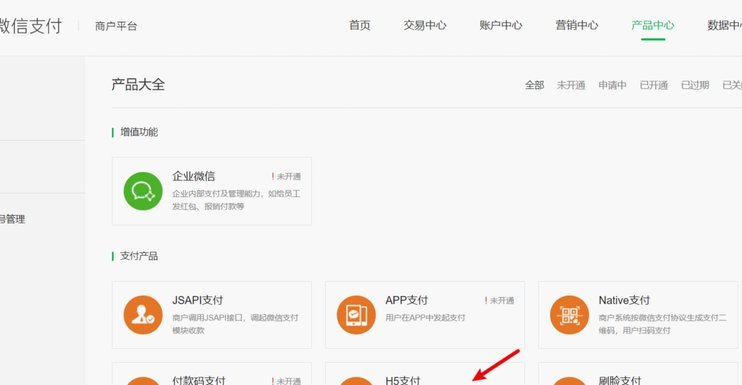Filter products by 已过期
This screenshot has width=742, height=385.
(695, 85)
